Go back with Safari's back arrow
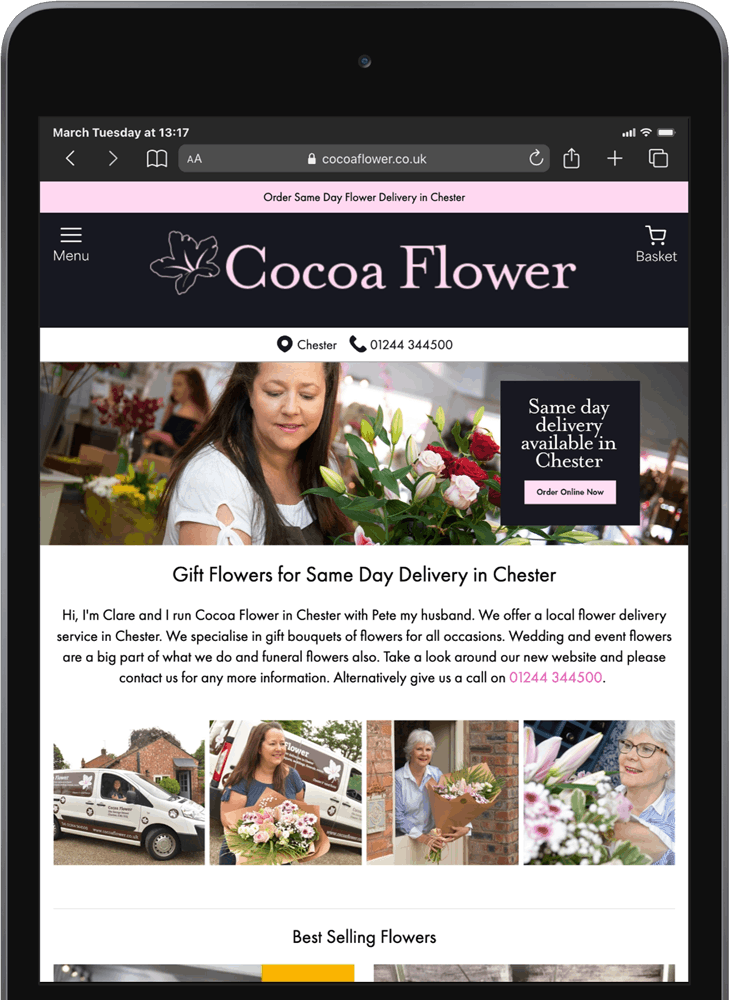729x1000 pixels. [x=70, y=158]
